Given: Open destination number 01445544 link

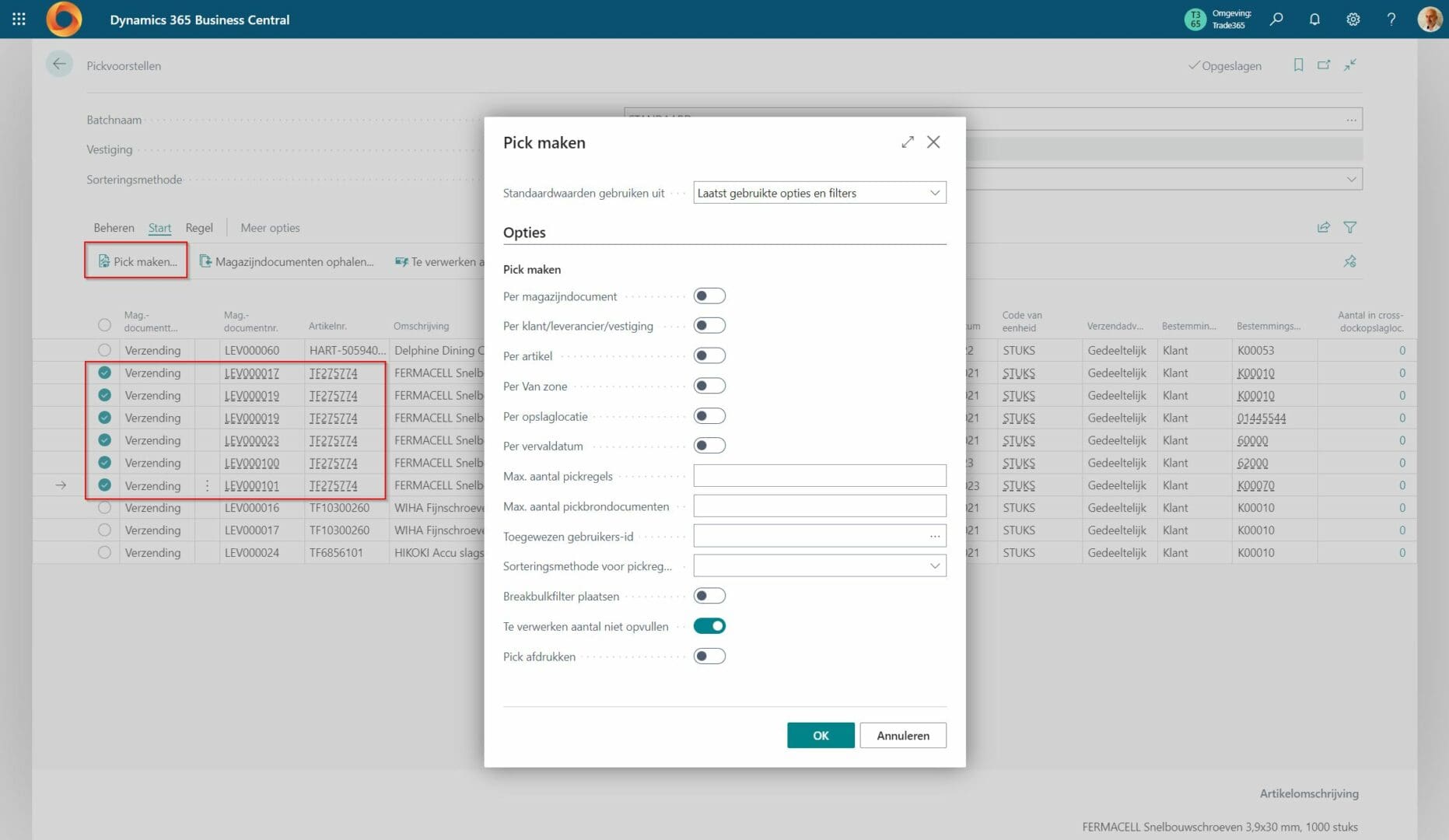Looking at the screenshot, I should 1262,418.
